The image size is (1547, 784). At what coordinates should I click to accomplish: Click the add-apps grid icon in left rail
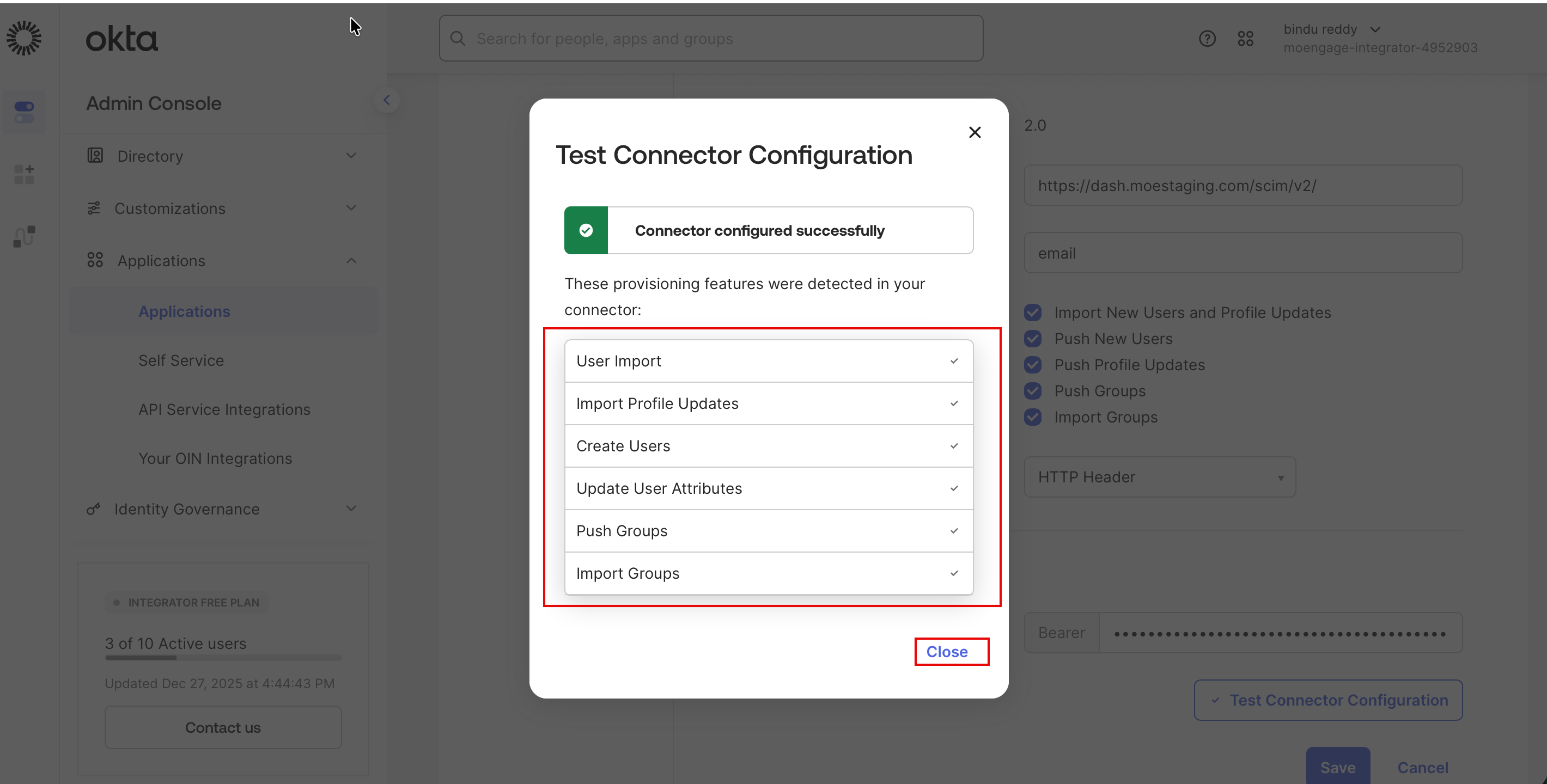point(24,174)
